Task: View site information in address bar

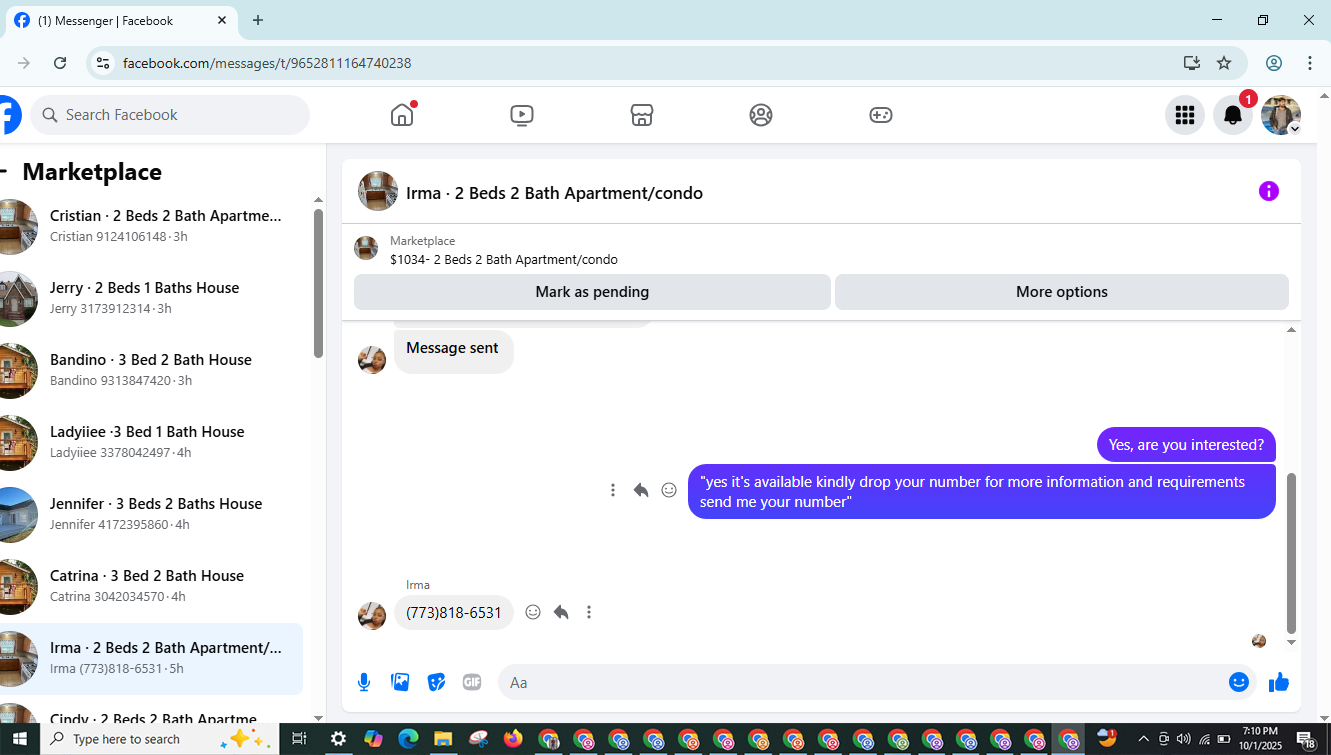Action: (102, 63)
